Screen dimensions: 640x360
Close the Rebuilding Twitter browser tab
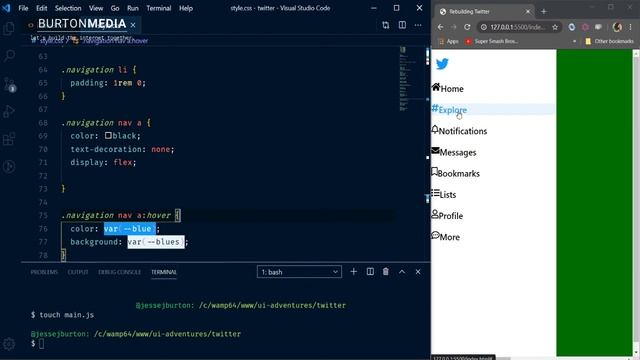(x=528, y=12)
